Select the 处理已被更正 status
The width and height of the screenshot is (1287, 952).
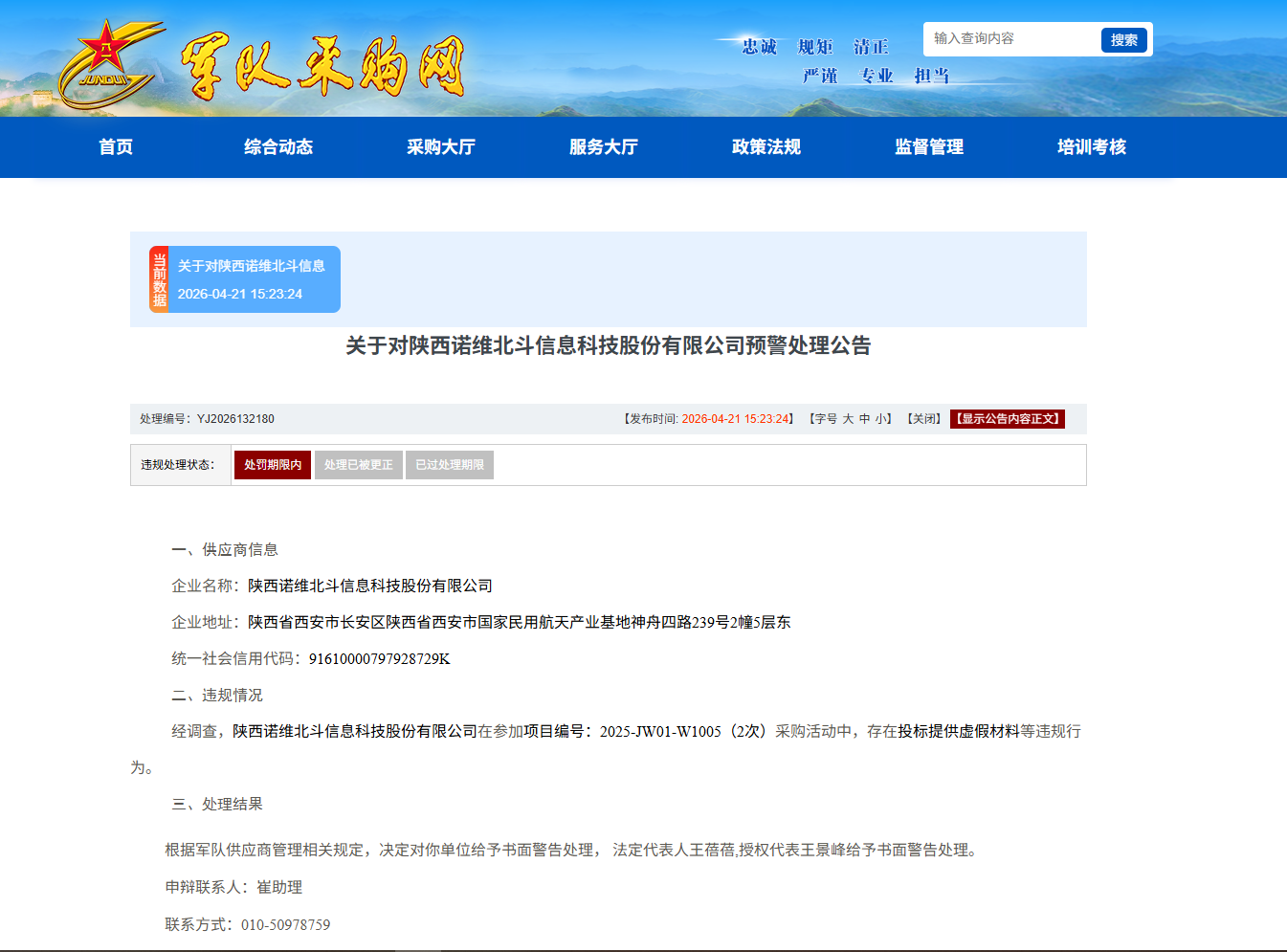click(x=359, y=465)
